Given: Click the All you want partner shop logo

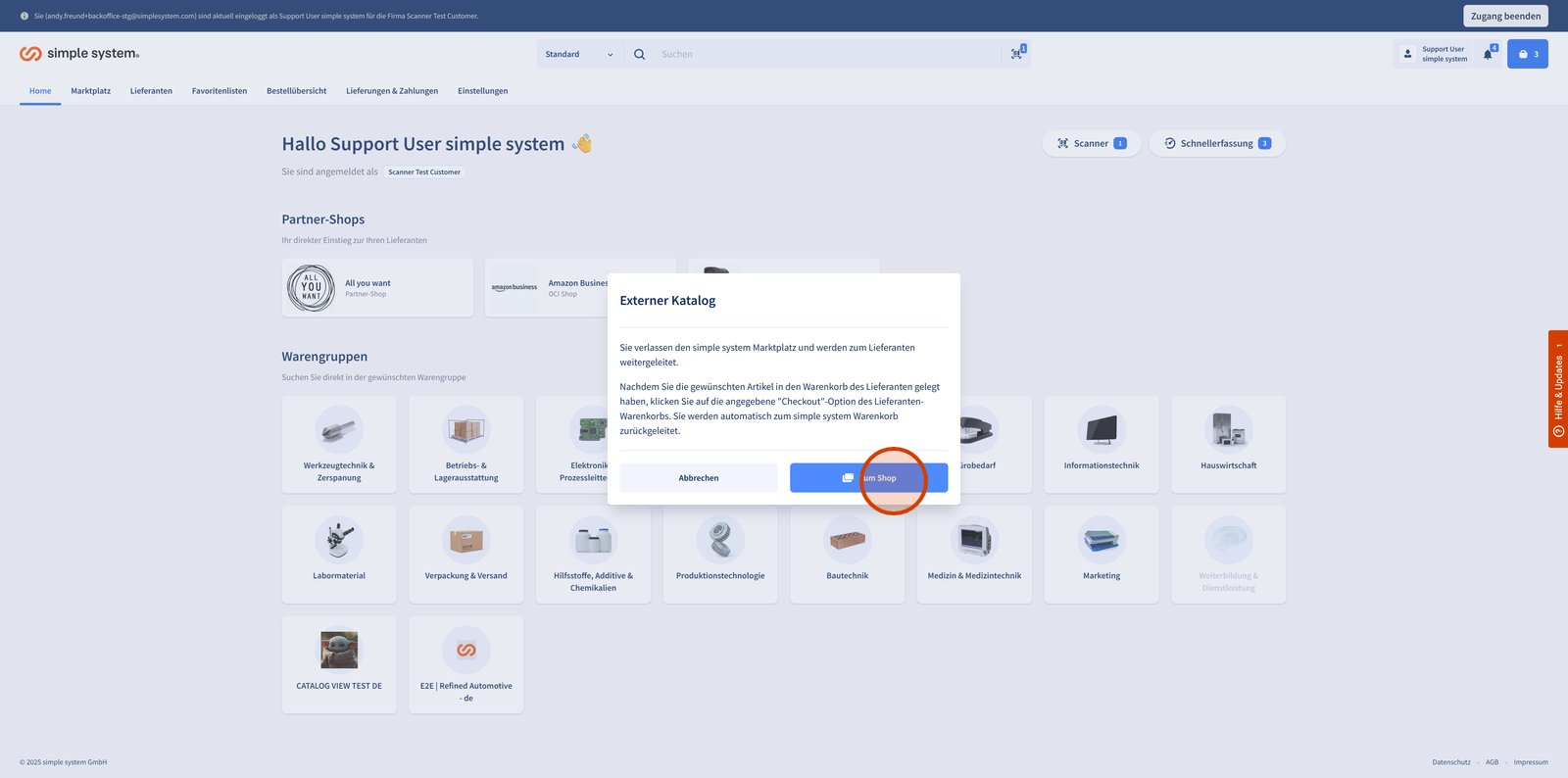Looking at the screenshot, I should (312, 288).
